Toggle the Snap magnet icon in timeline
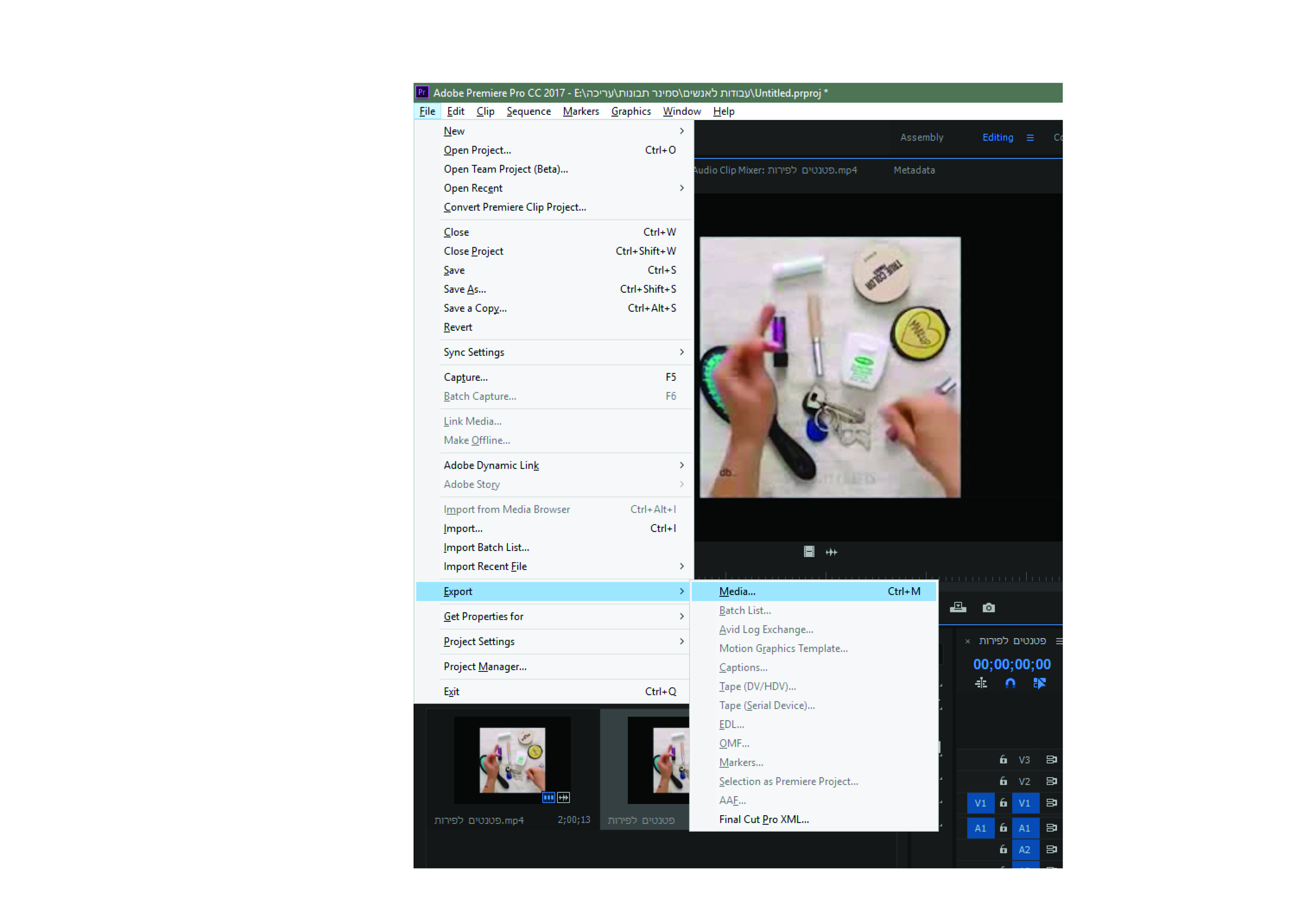Screen dimensions: 1307x924 click(1010, 683)
